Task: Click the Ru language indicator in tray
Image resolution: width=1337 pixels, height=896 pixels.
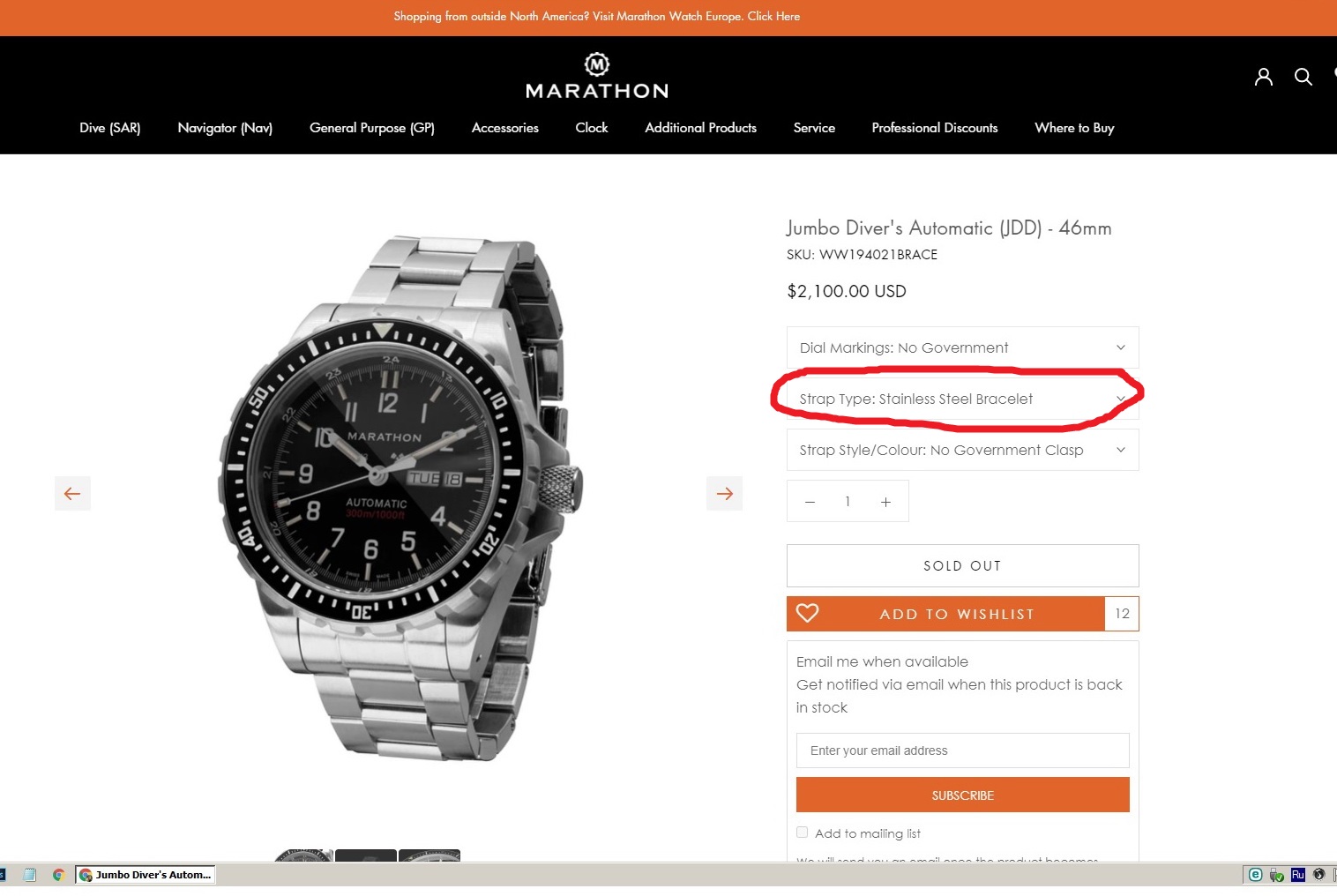Action: [1297, 875]
